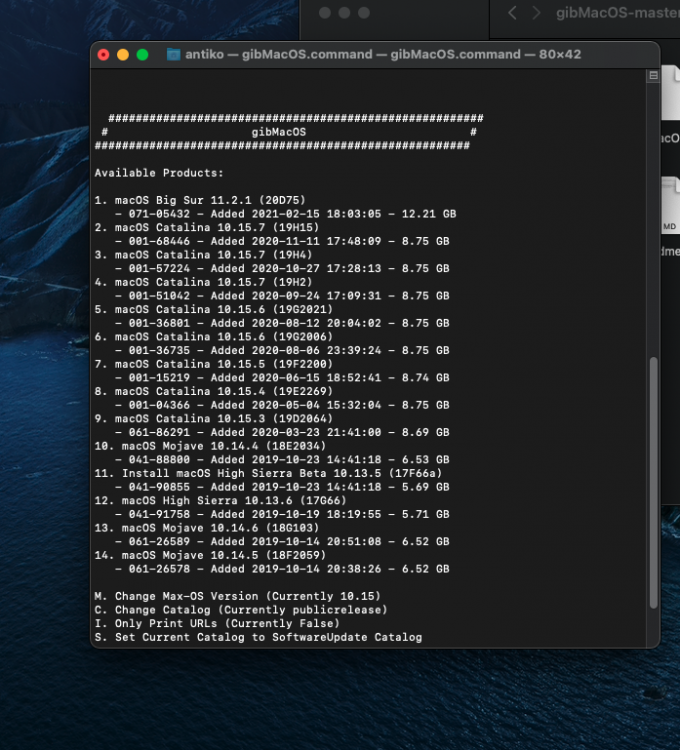Go forward in the gibMacOS-master Finder window
Screen dimensions: 680x750
[x=537, y=13]
